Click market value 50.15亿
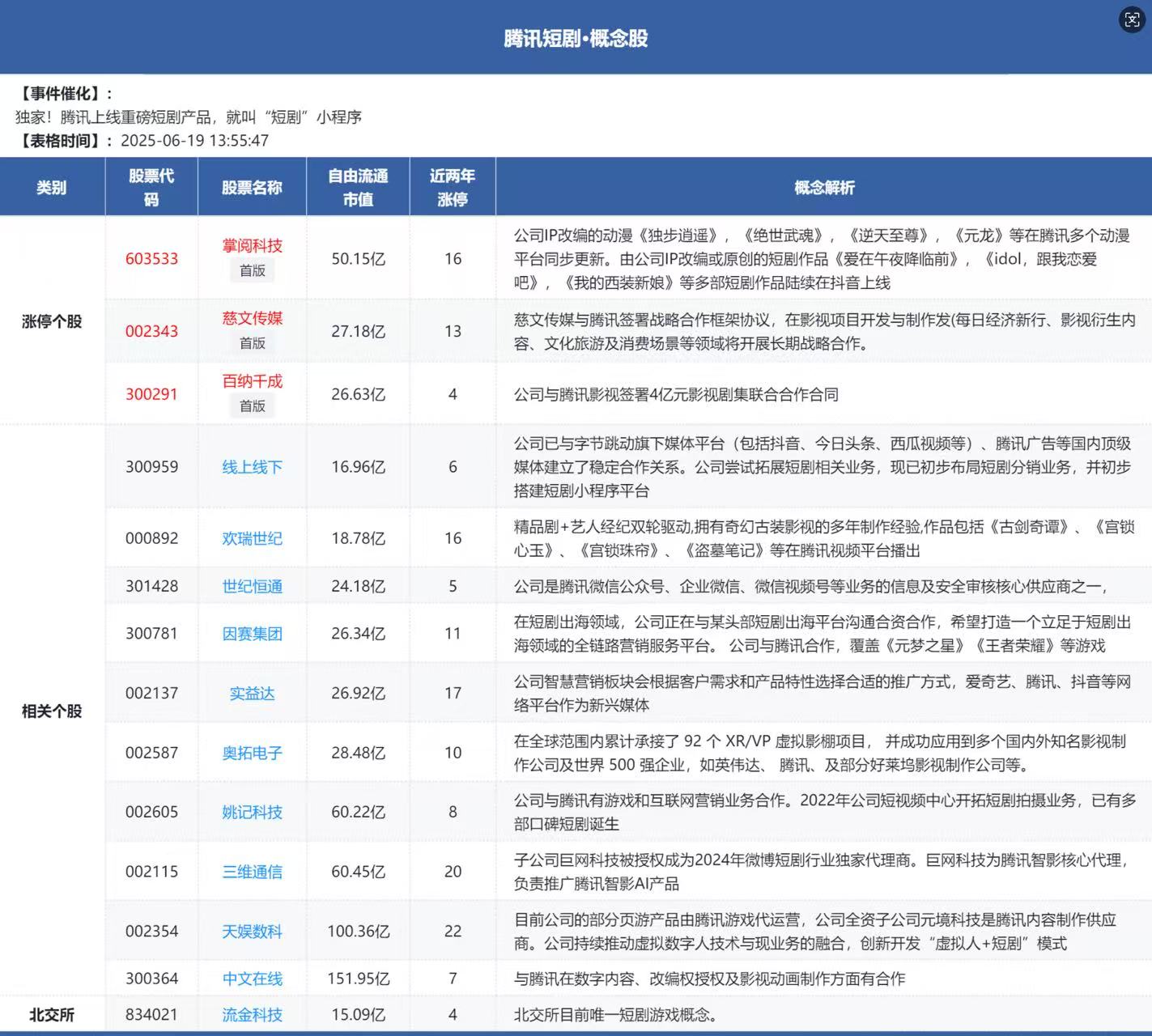The image size is (1152, 1036). (358, 259)
